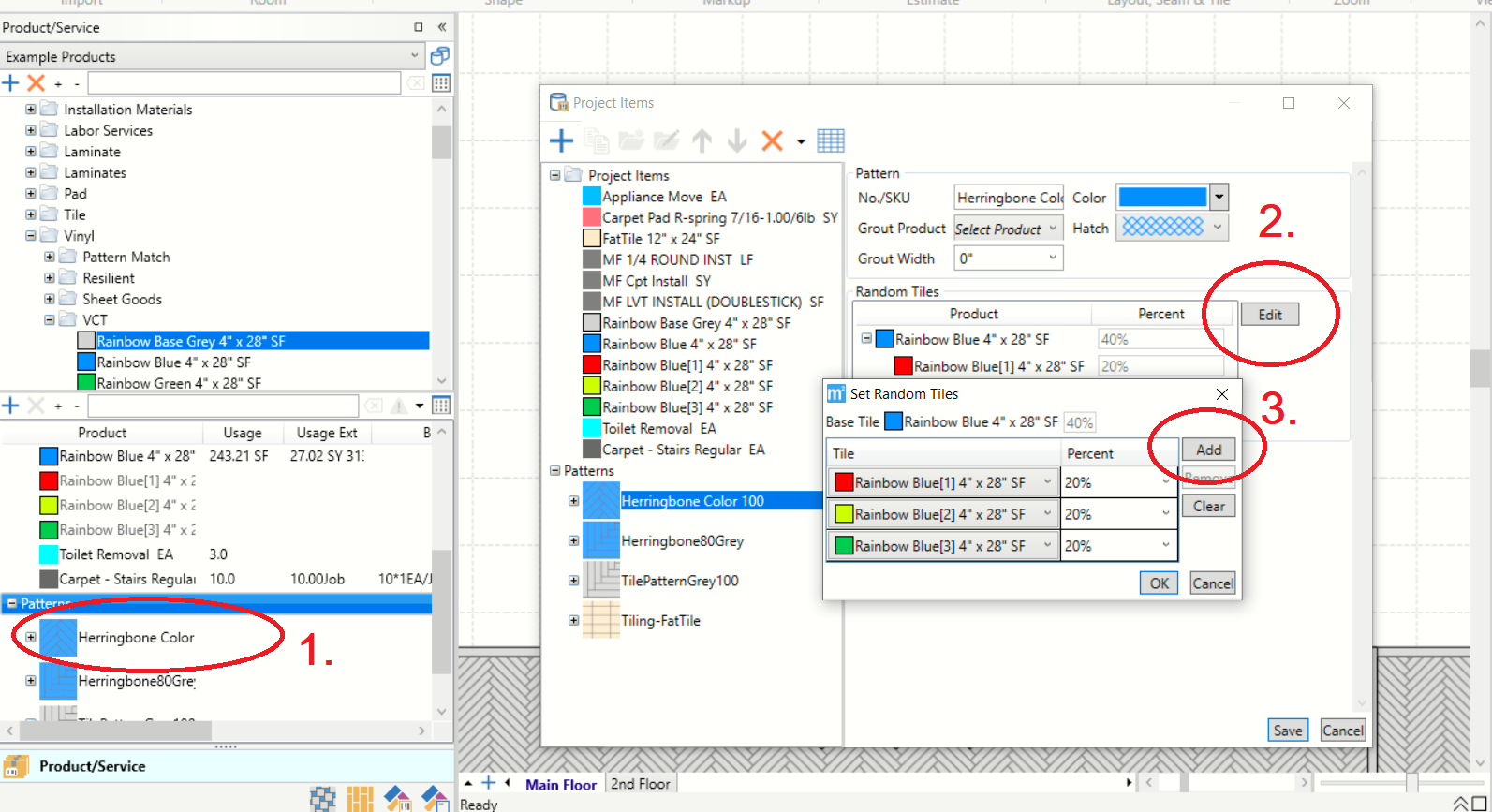Click Add in Set Random Tiles dialog
The height and width of the screenshot is (812, 1492).
(x=1208, y=450)
